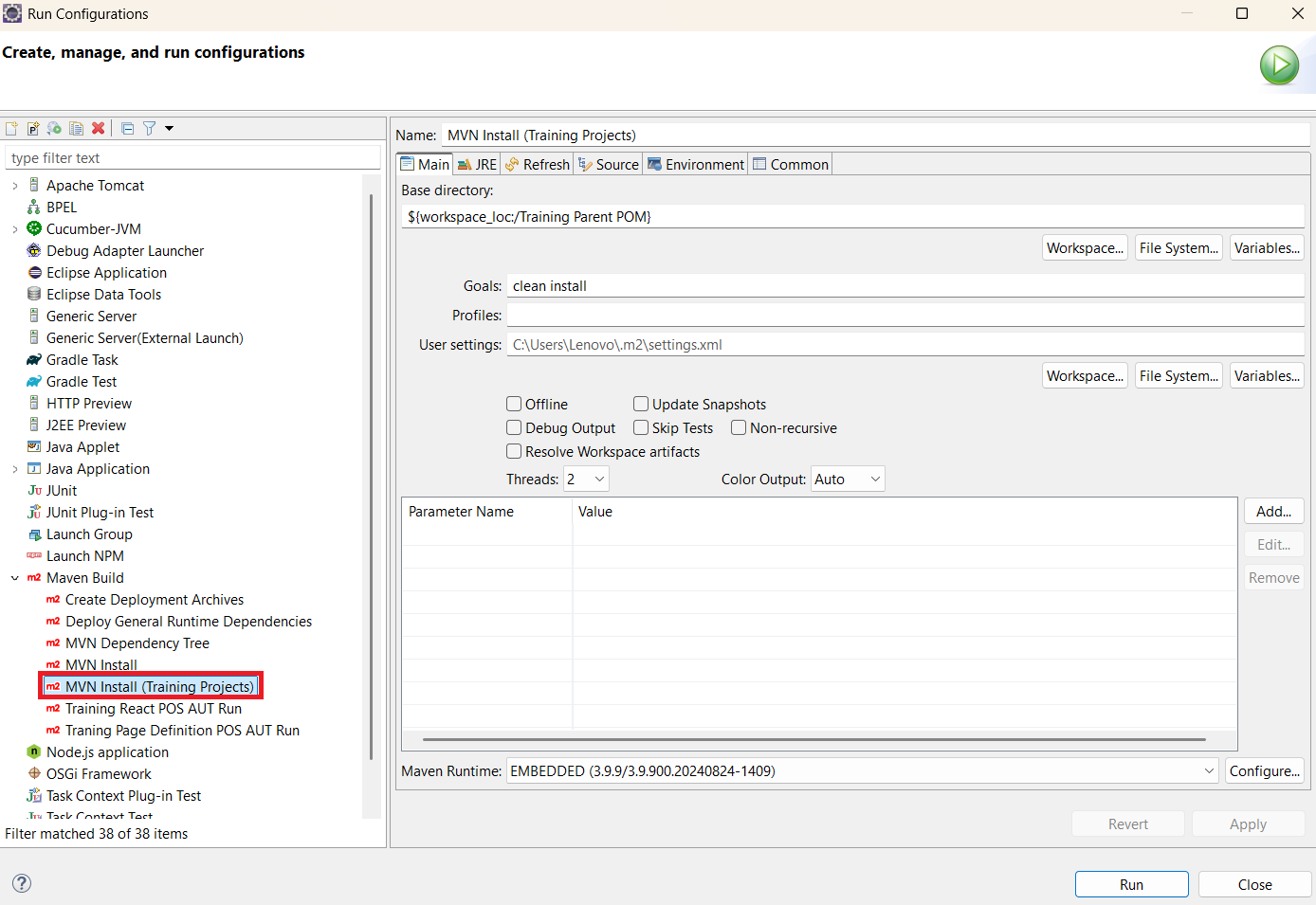Click the Debug Adapter Launcher bug icon
This screenshot has height=905, width=1316.
[x=34, y=251]
